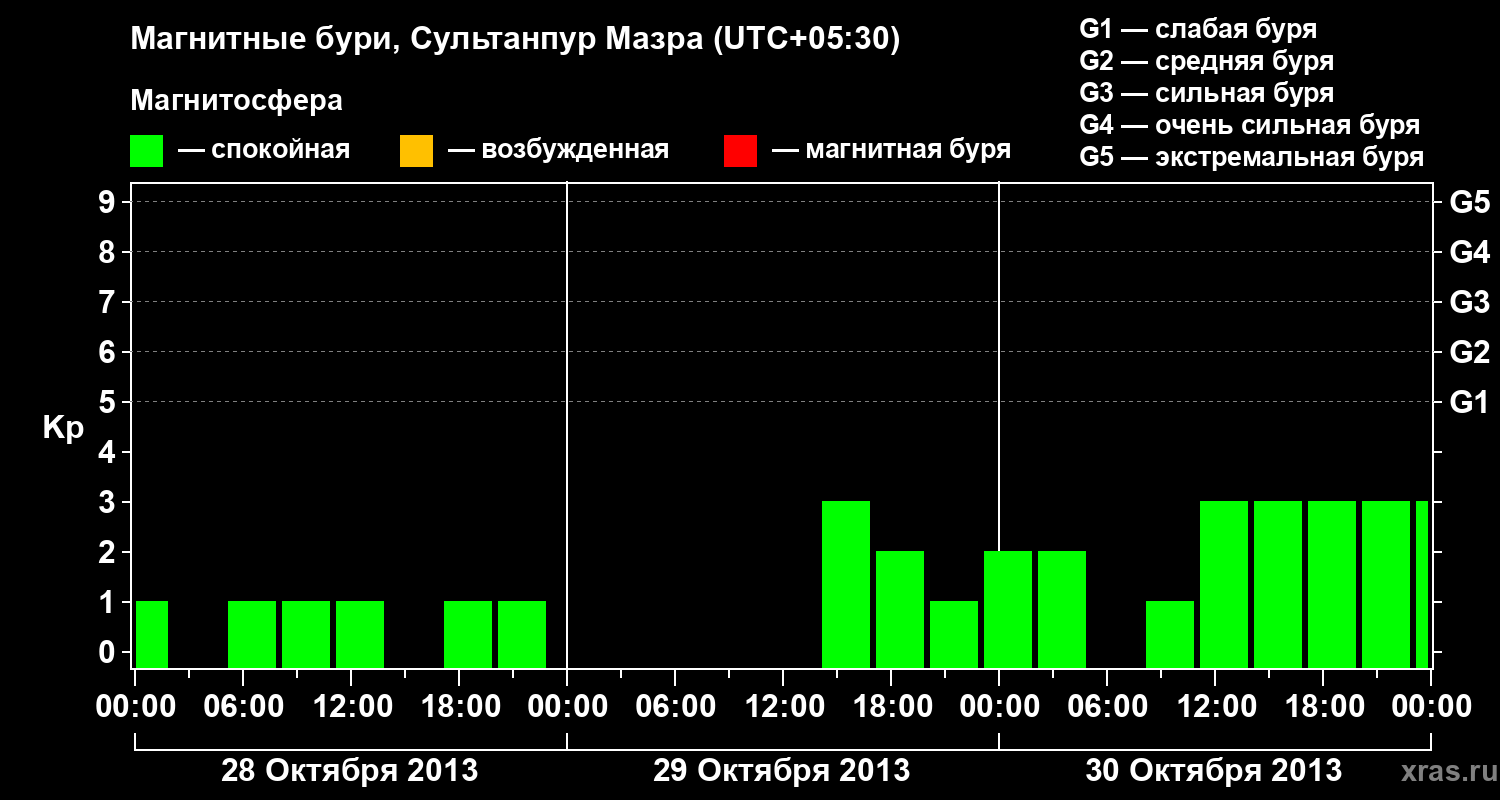Click the Kp 1 bar before midnight 29 October
The width and height of the screenshot is (1500, 800).
tap(954, 634)
